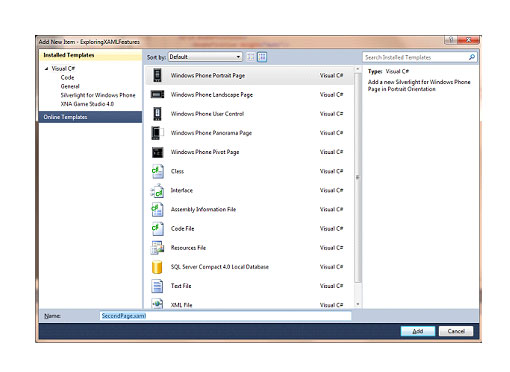
Task: Select the General category
Action: click(x=70, y=86)
